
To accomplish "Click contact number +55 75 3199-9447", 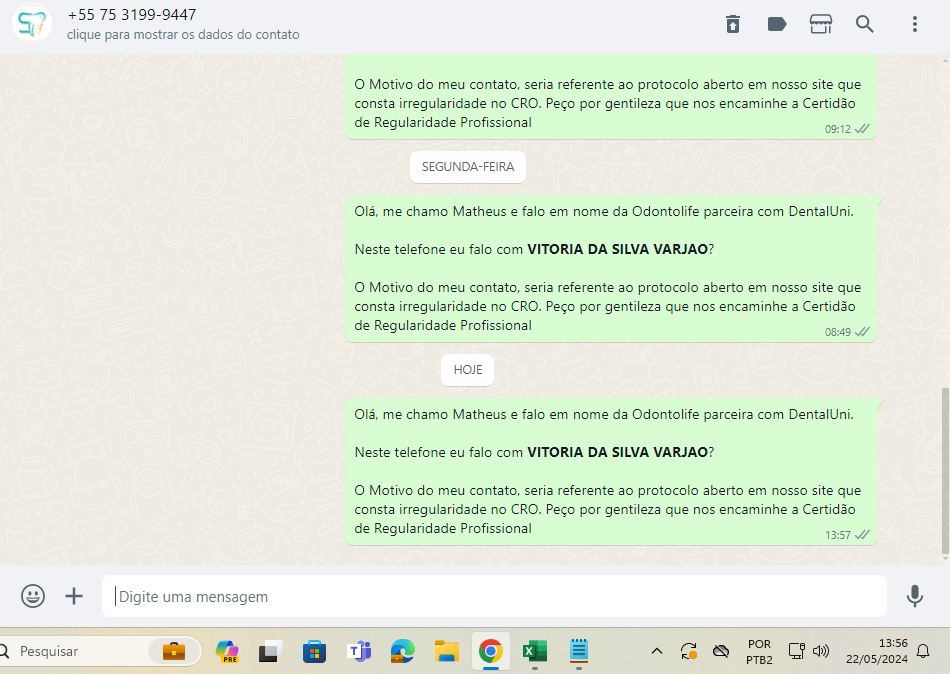I will [131, 15].
